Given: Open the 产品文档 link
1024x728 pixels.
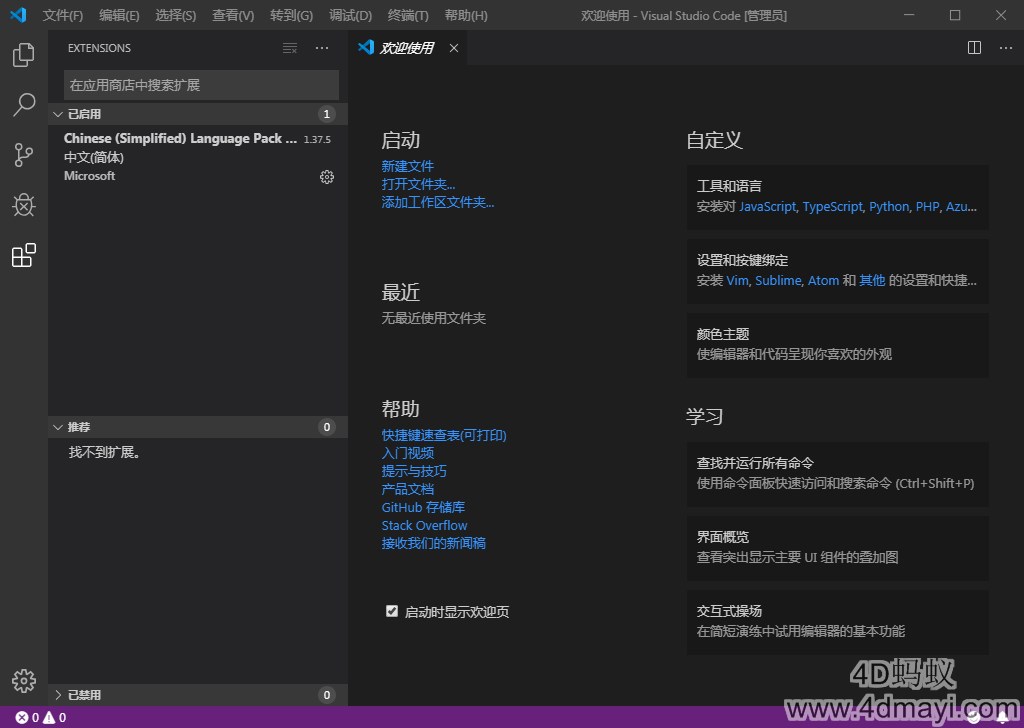Looking at the screenshot, I should pyautogui.click(x=408, y=489).
